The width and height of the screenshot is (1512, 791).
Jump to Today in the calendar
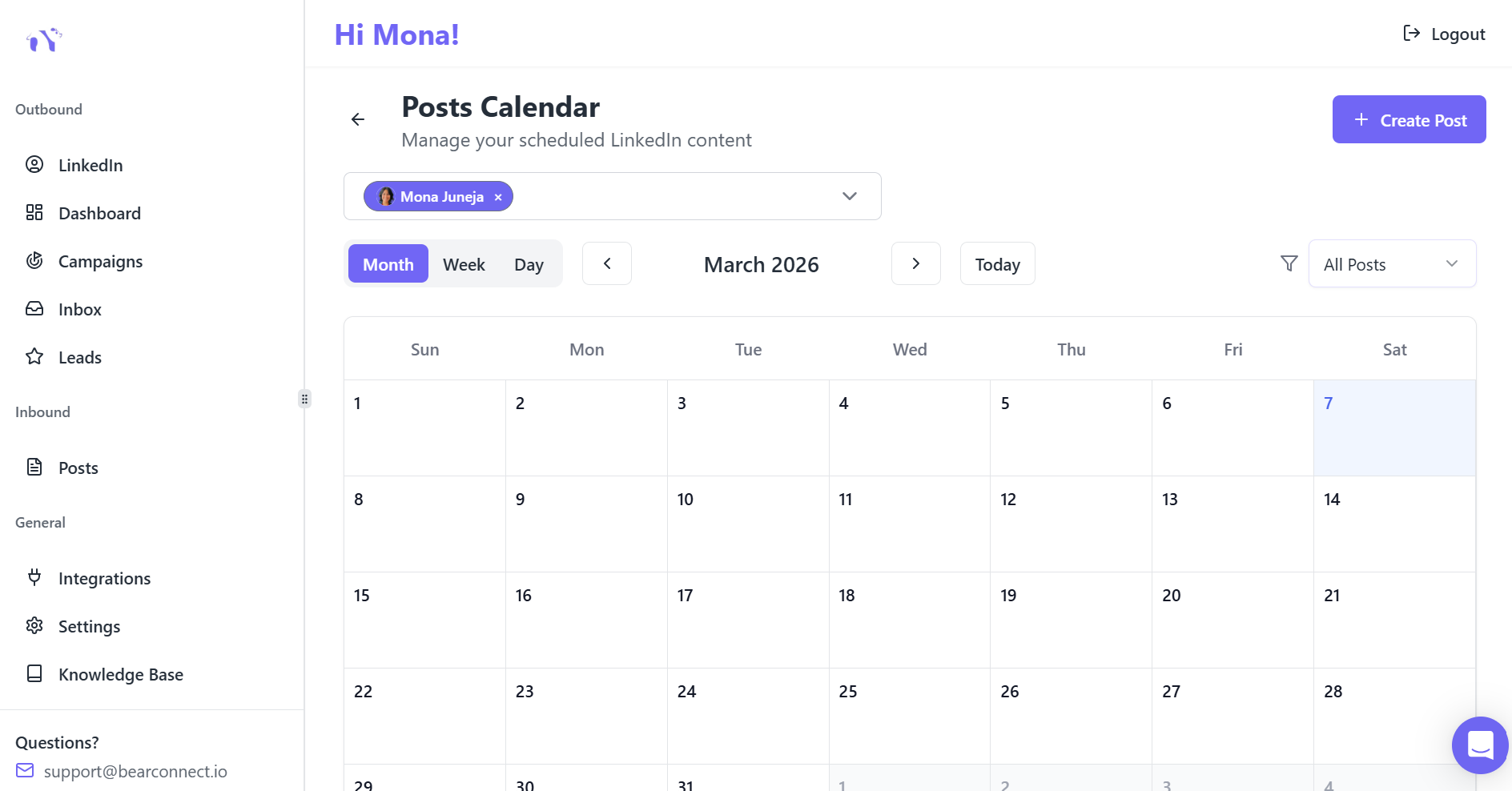(997, 264)
